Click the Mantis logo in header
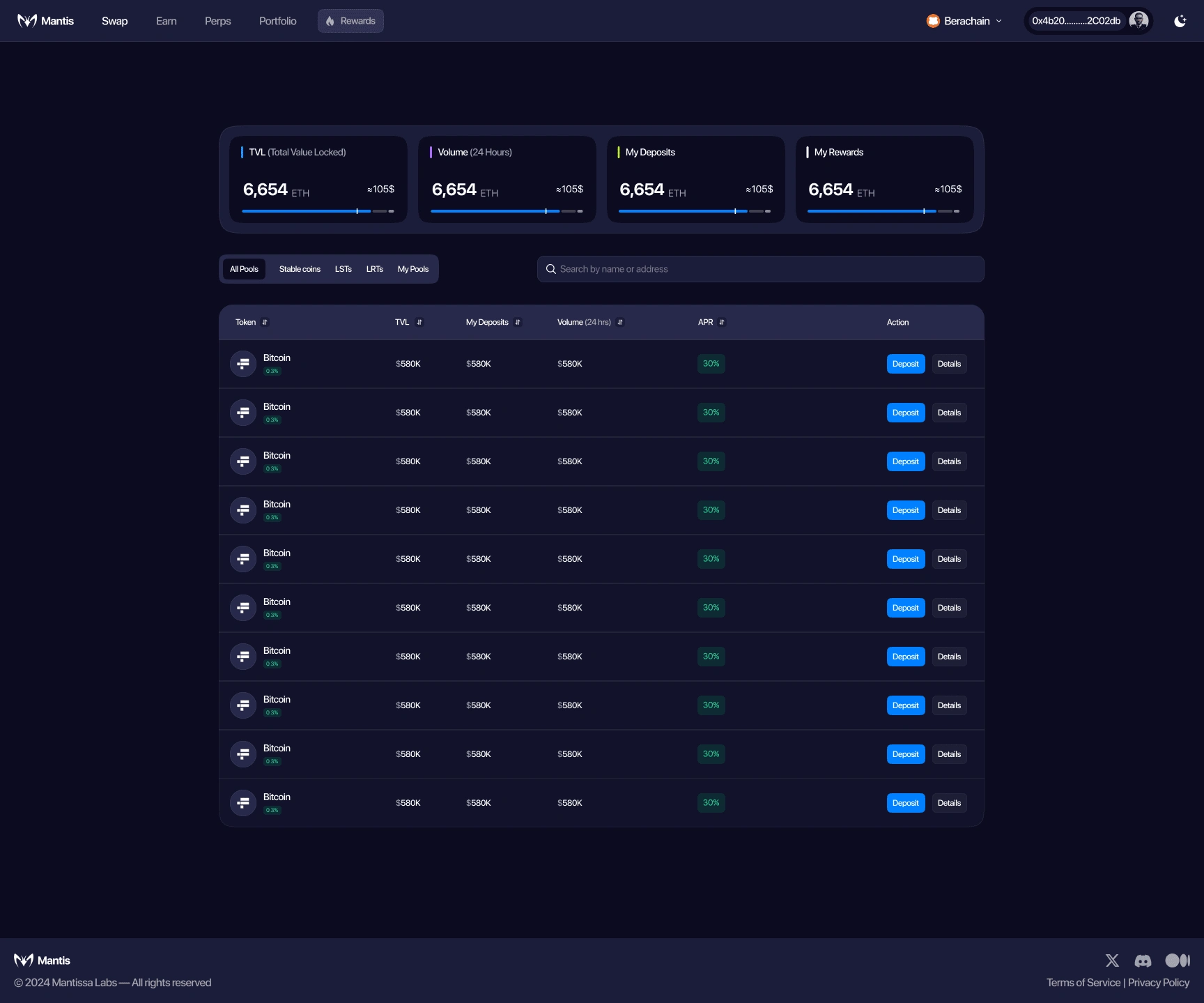Image resolution: width=1204 pixels, height=1003 pixels. tap(45, 21)
